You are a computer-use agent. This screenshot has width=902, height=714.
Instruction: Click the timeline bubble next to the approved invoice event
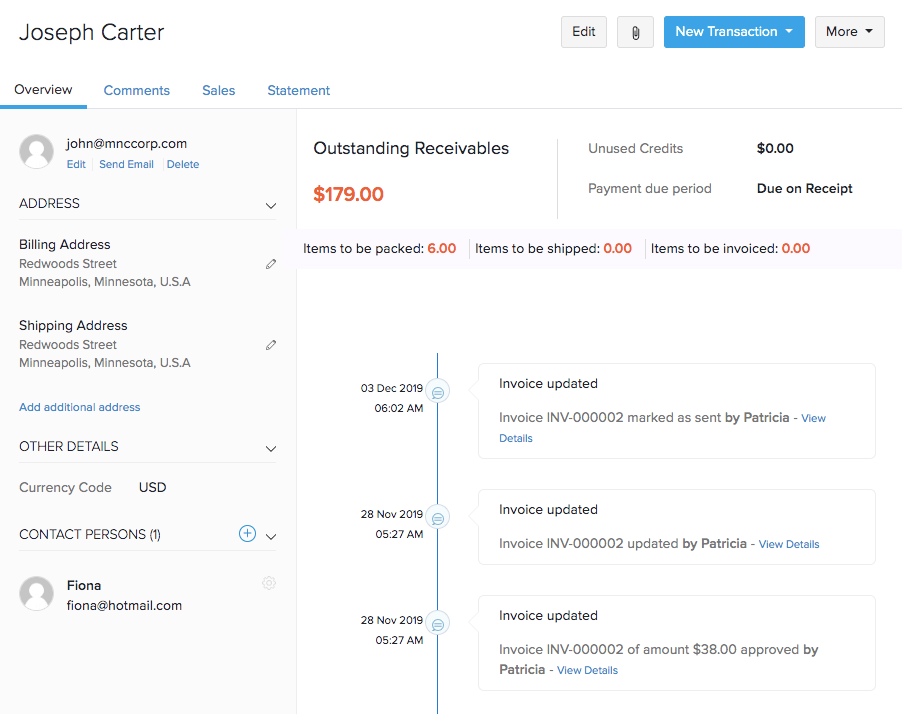click(x=437, y=622)
